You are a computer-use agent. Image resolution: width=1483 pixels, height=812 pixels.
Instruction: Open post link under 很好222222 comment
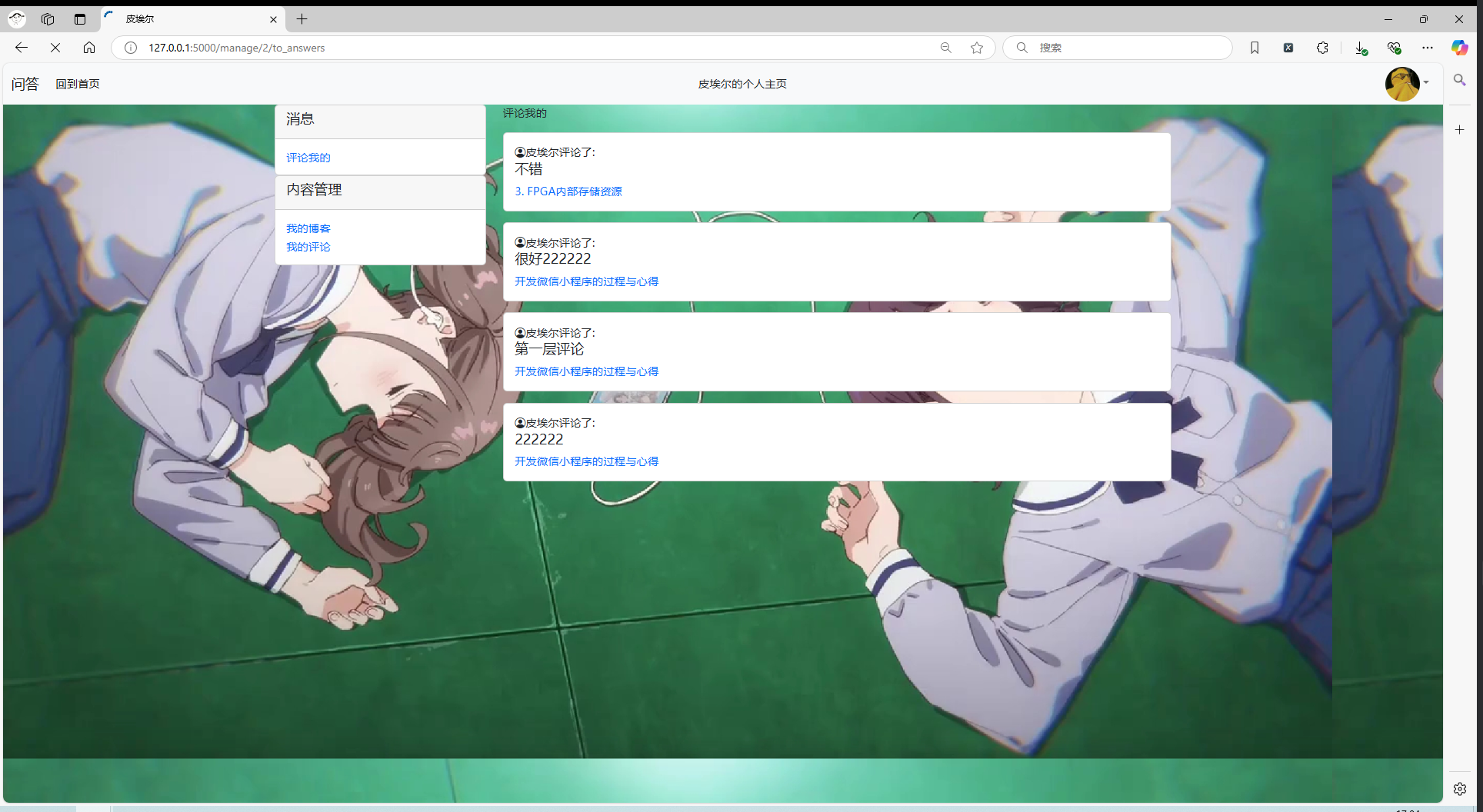click(x=586, y=281)
